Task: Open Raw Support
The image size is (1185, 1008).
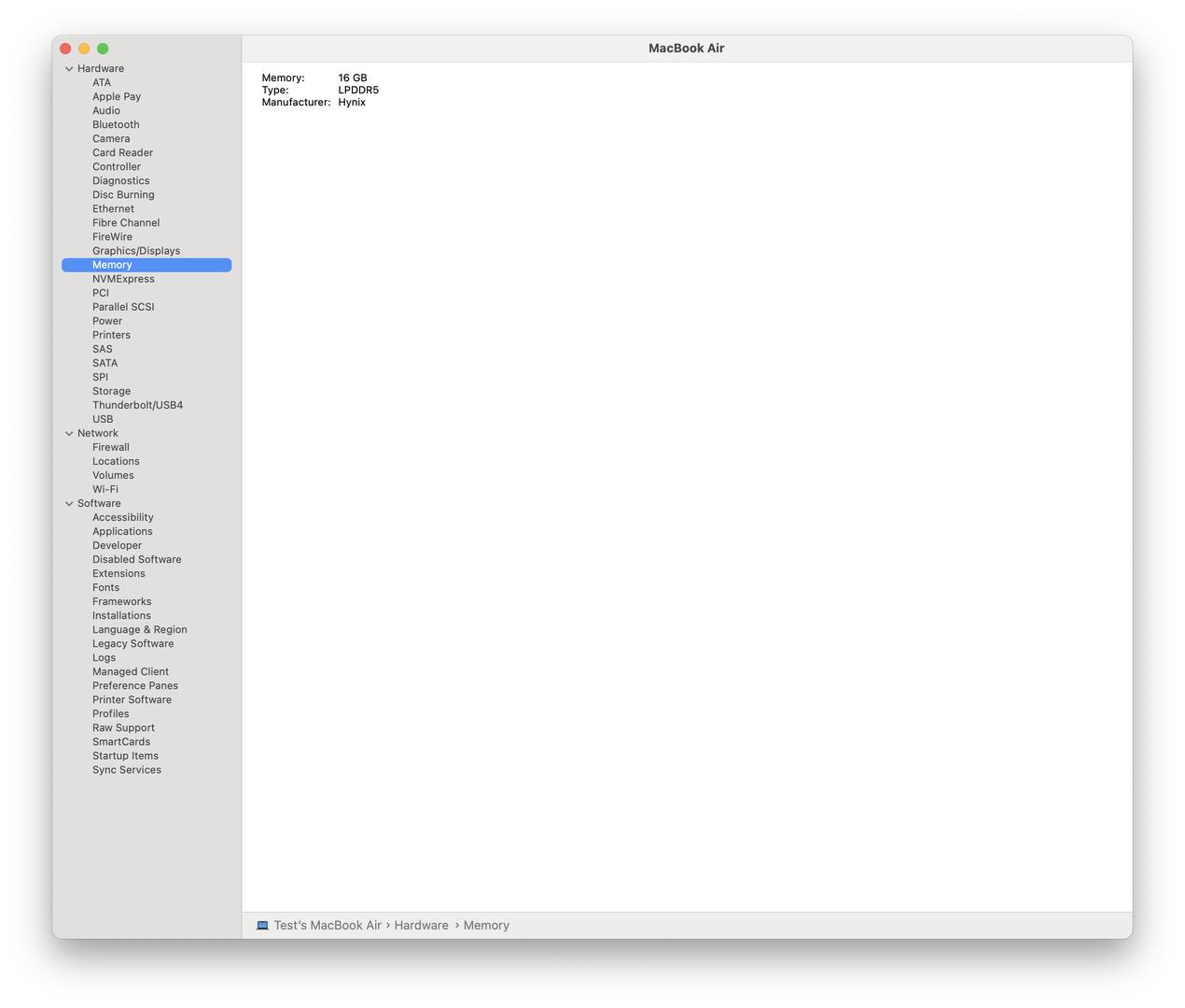Action: pyautogui.click(x=123, y=727)
